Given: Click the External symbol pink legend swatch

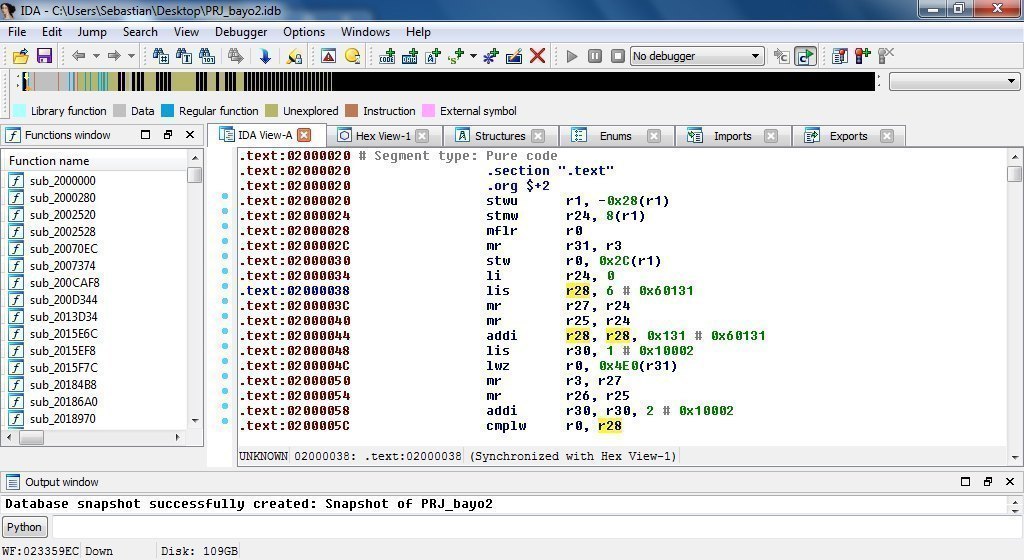Looking at the screenshot, I should (x=428, y=111).
